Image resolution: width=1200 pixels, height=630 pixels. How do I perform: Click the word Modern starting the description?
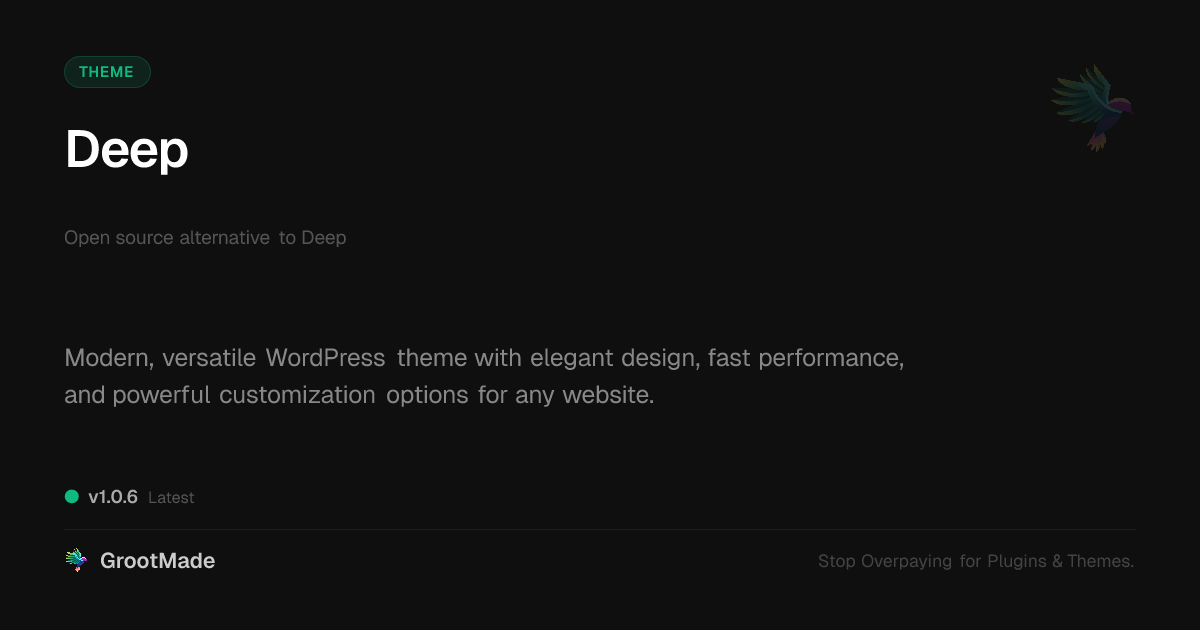pos(107,358)
